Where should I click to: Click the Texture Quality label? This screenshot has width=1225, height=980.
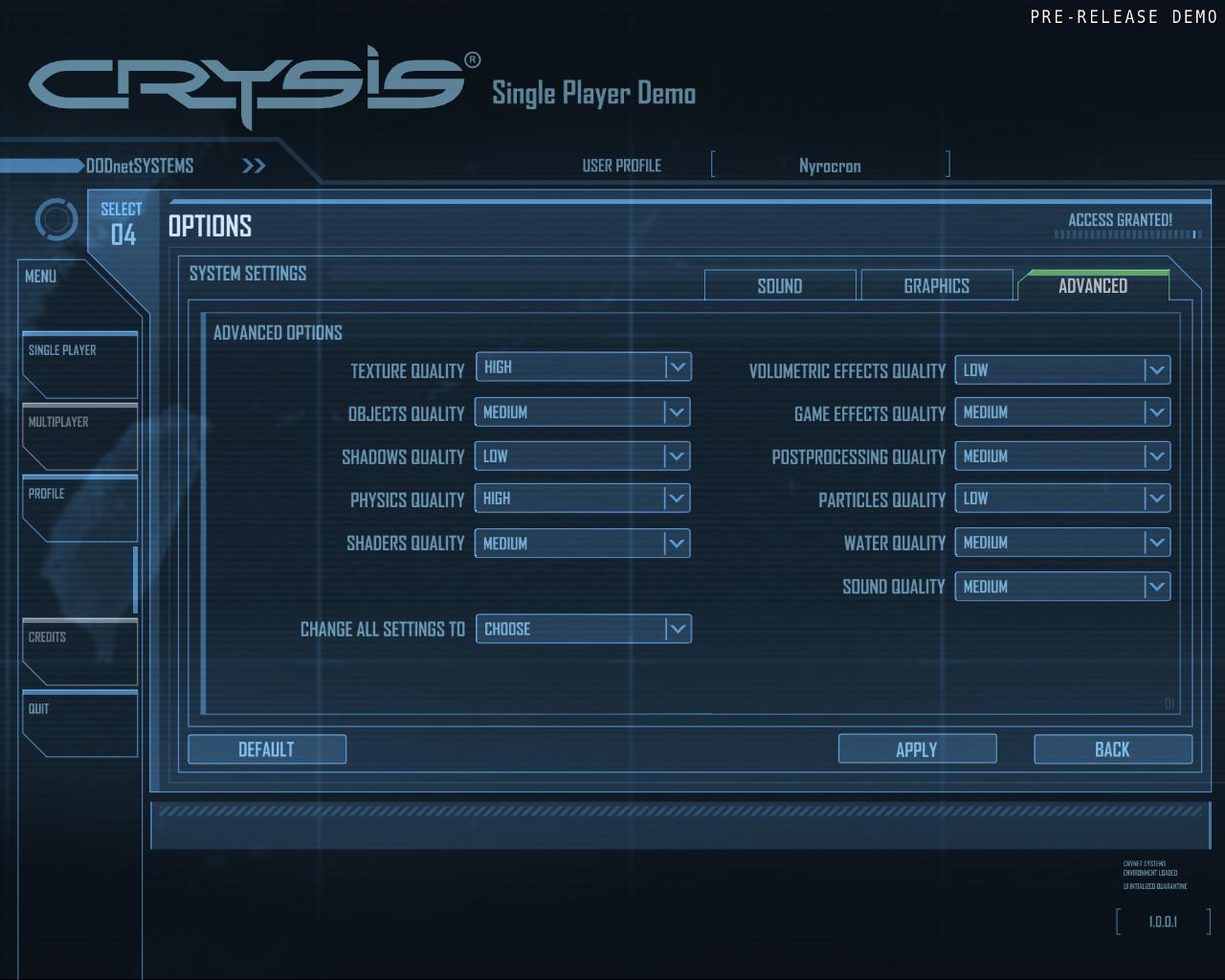point(408,371)
